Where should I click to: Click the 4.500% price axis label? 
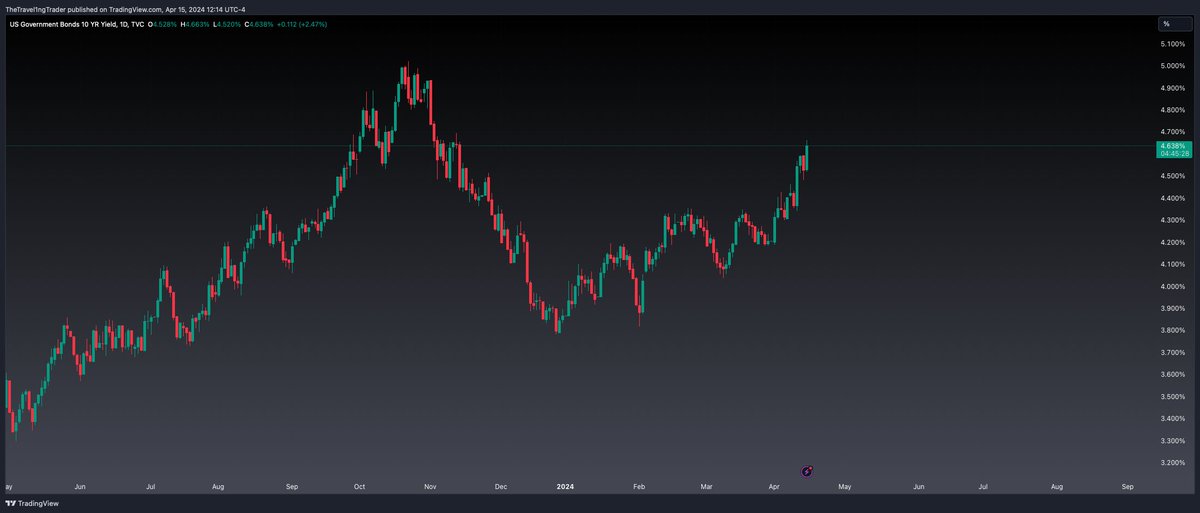[1174, 176]
